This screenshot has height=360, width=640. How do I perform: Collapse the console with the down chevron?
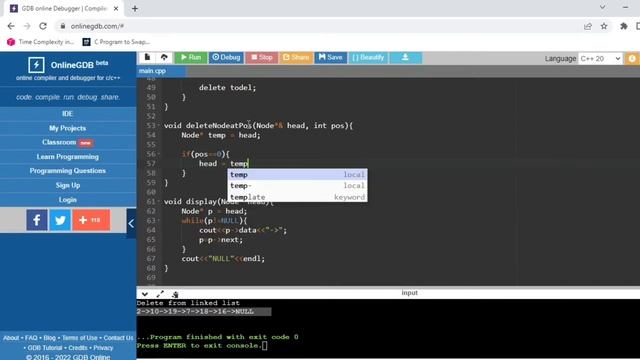(x=144, y=294)
